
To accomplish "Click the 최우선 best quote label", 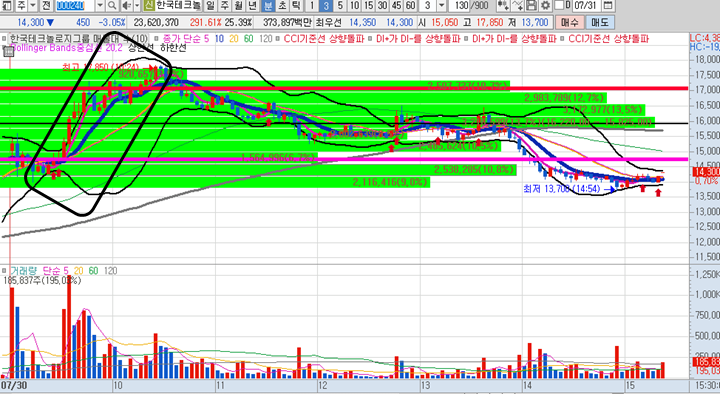I will (x=328, y=22).
